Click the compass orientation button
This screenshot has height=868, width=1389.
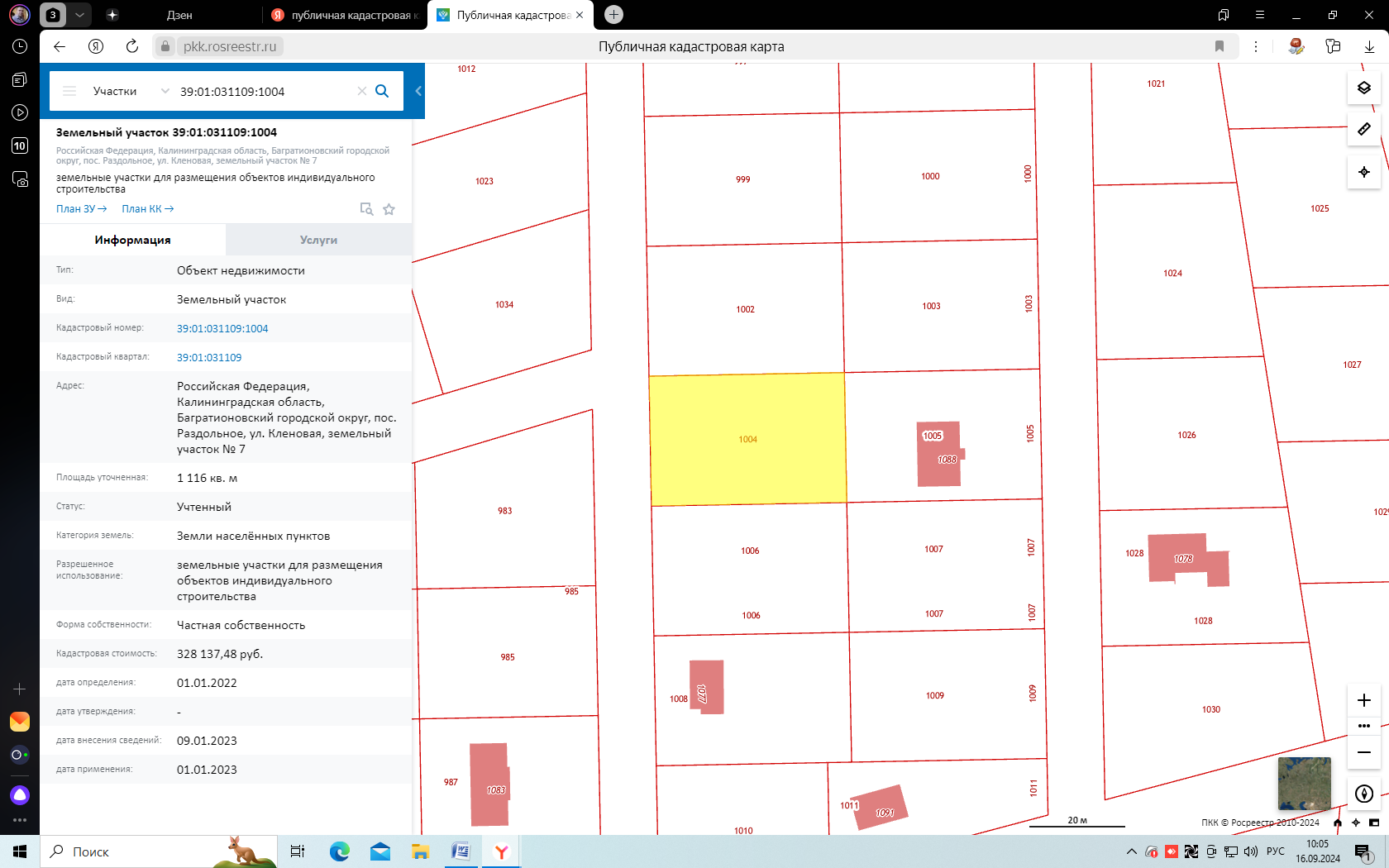point(1364,794)
